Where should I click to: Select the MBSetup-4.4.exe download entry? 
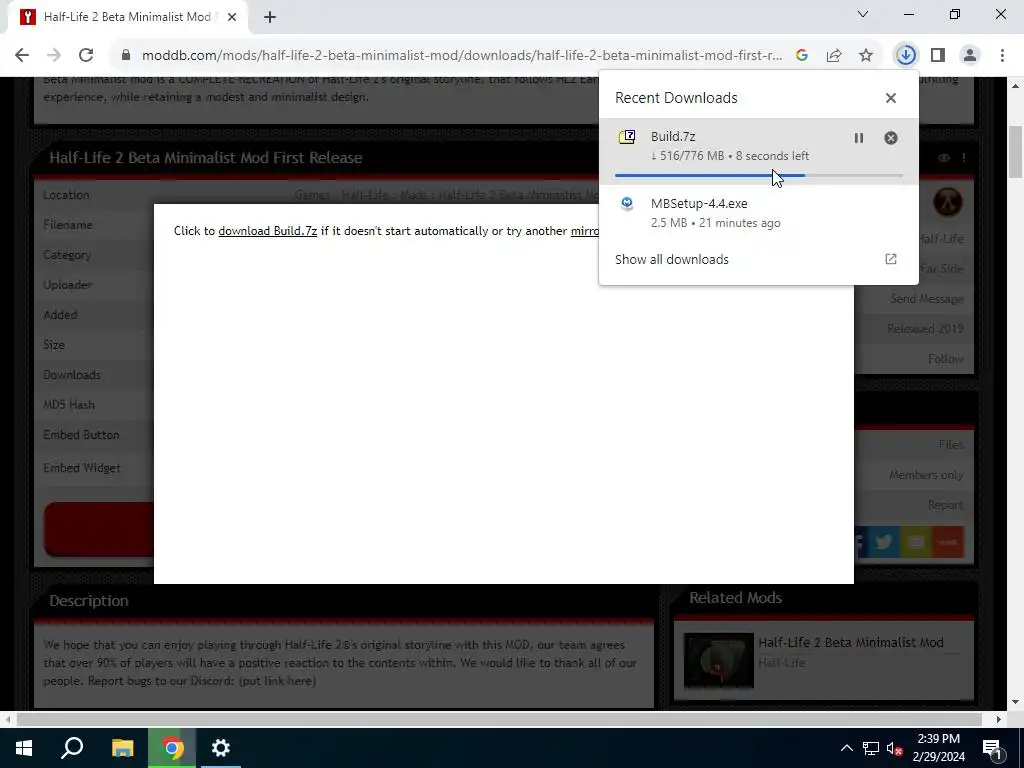(758, 213)
